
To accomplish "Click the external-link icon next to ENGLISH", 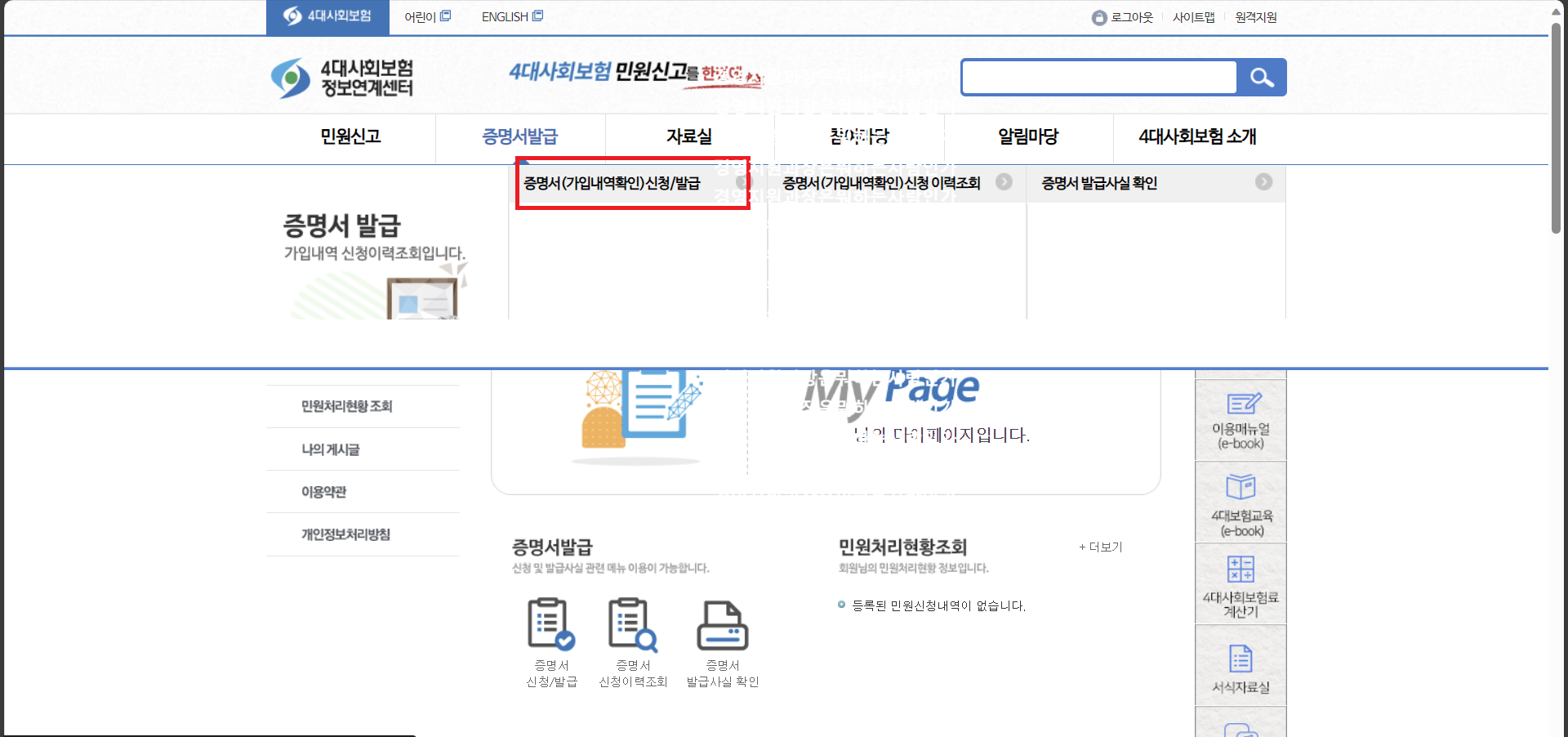I will [x=538, y=14].
